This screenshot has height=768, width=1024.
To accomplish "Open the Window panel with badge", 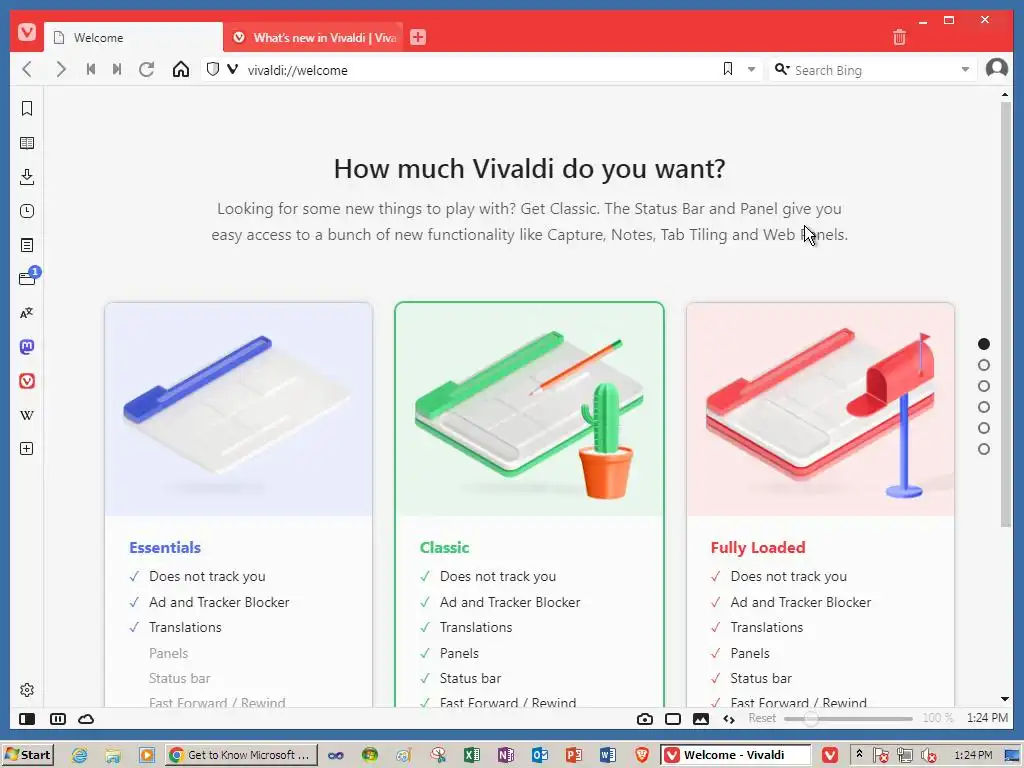I will coord(28,278).
